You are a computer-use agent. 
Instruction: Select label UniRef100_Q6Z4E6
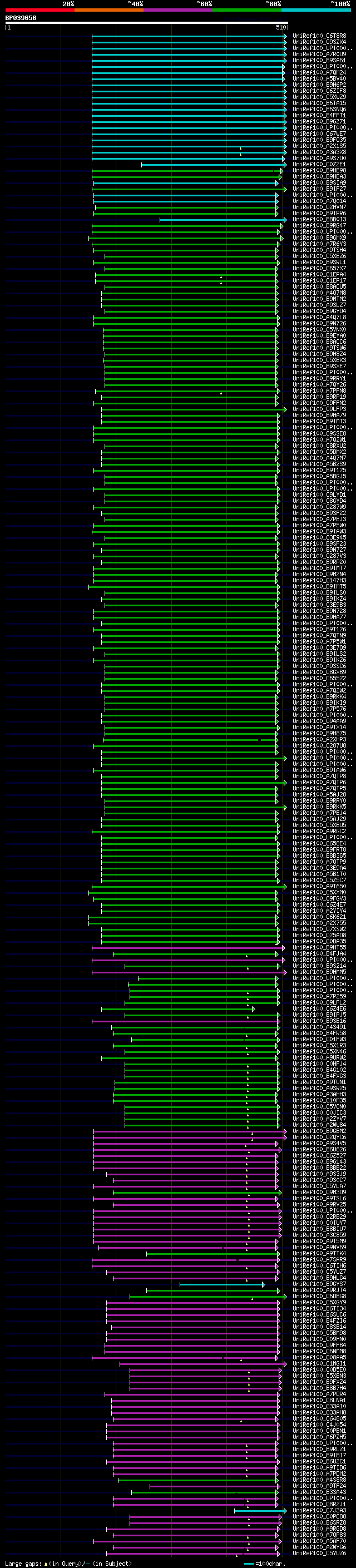(x=319, y=1008)
